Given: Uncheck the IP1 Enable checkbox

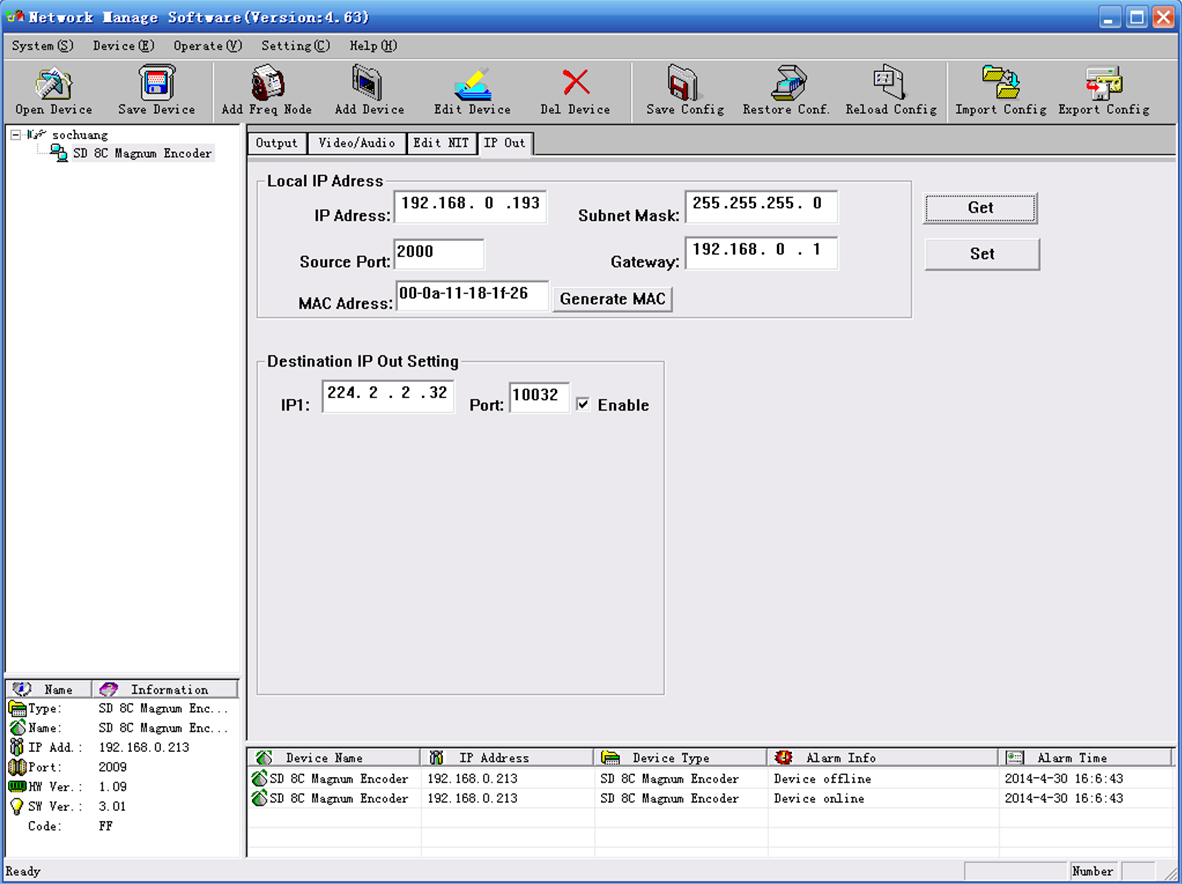Looking at the screenshot, I should pyautogui.click(x=583, y=405).
